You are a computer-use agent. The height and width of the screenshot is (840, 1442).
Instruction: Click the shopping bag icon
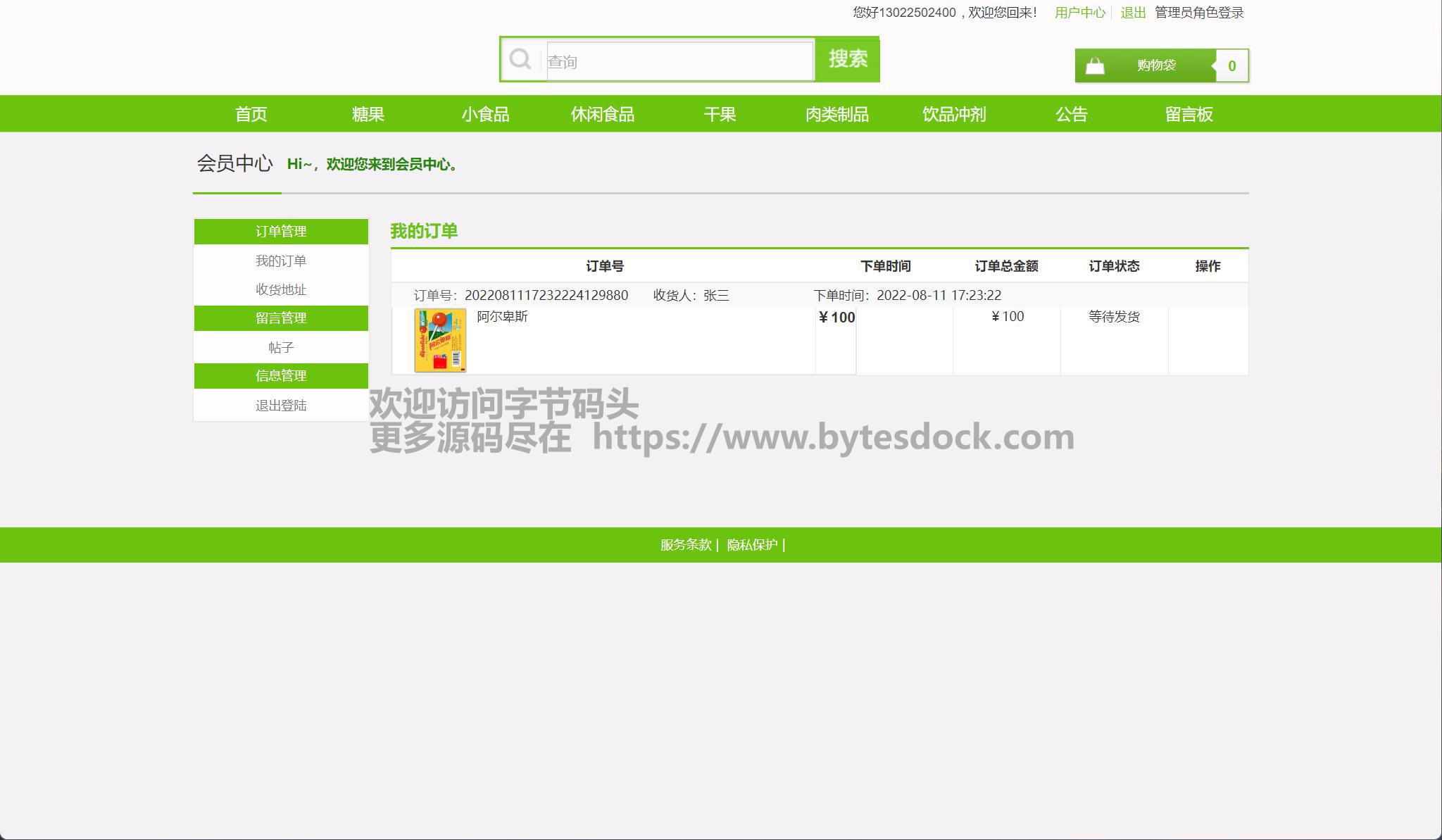pos(1095,66)
